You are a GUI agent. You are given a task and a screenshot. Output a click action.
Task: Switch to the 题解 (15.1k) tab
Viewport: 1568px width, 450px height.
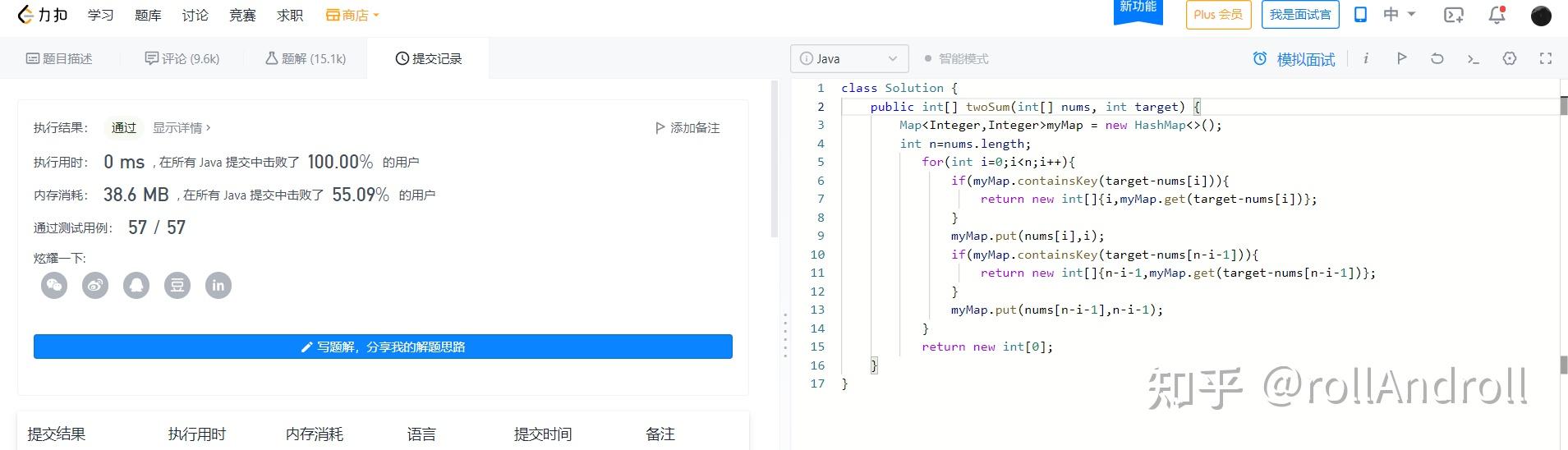306,58
